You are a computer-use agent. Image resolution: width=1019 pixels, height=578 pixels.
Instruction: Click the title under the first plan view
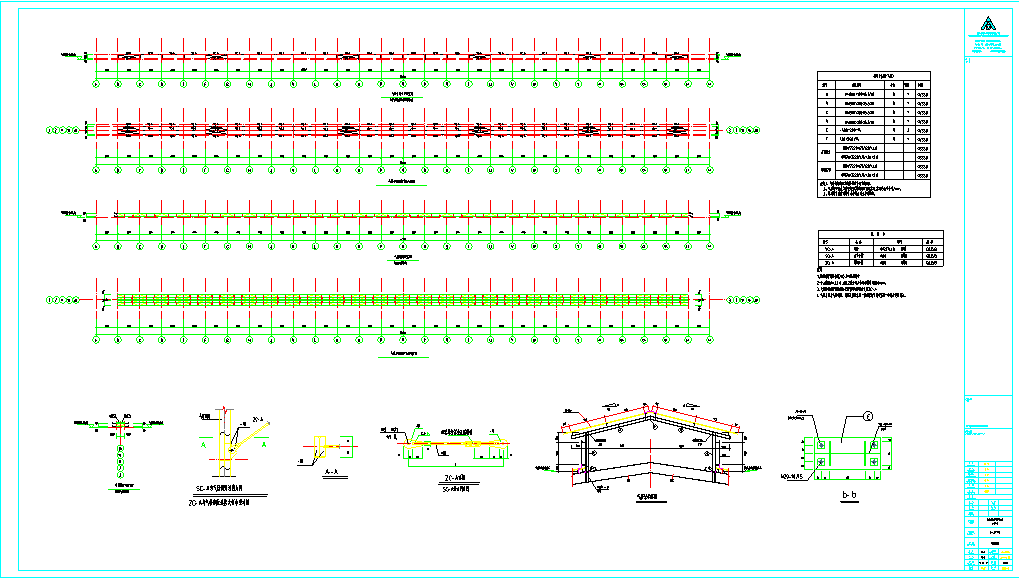point(402,97)
